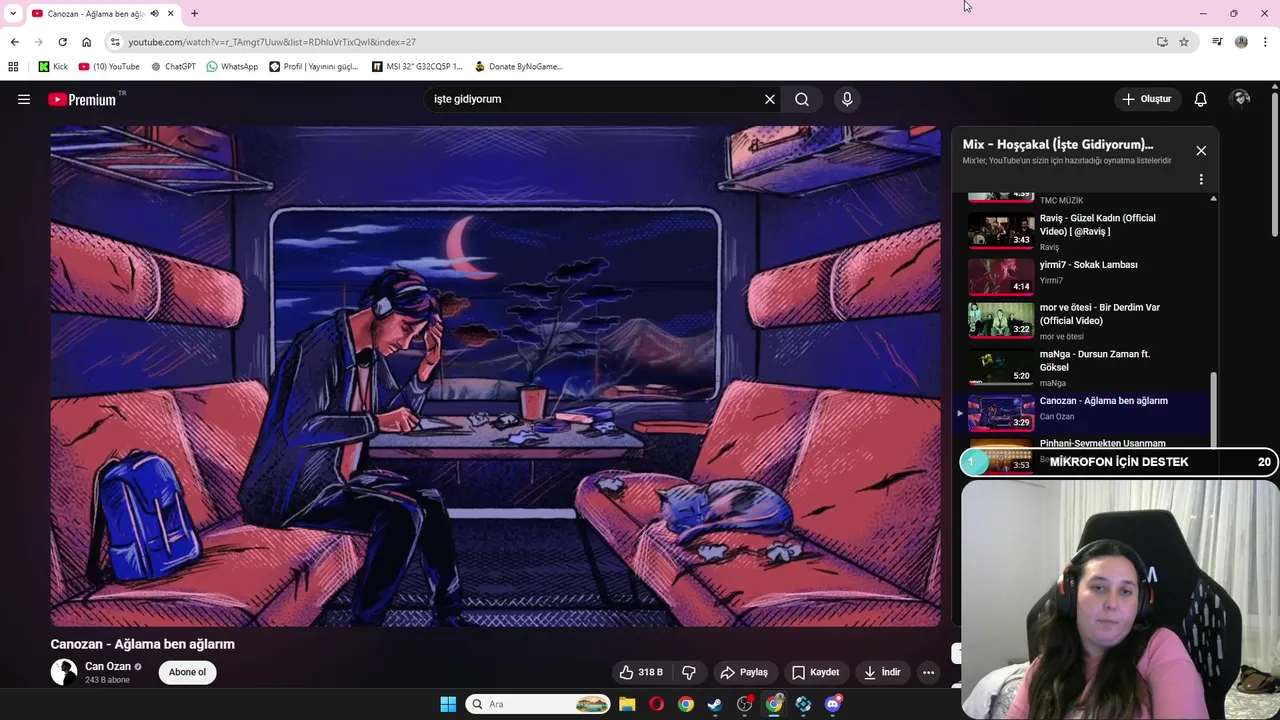This screenshot has width=1280, height=720.
Task: Open Chrome profile avatar
Action: (x=1241, y=42)
